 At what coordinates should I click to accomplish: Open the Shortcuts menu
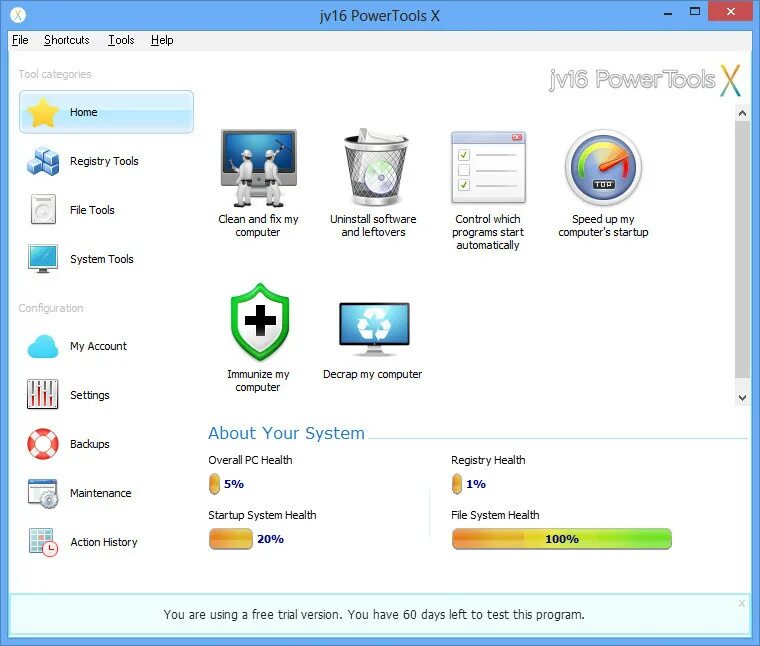coord(66,40)
